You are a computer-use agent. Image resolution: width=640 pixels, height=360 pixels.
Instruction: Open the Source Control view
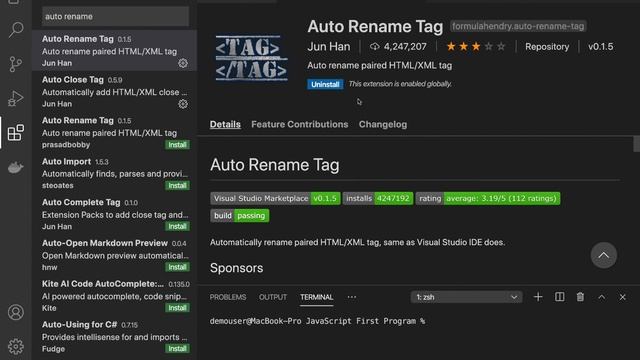click(x=16, y=64)
